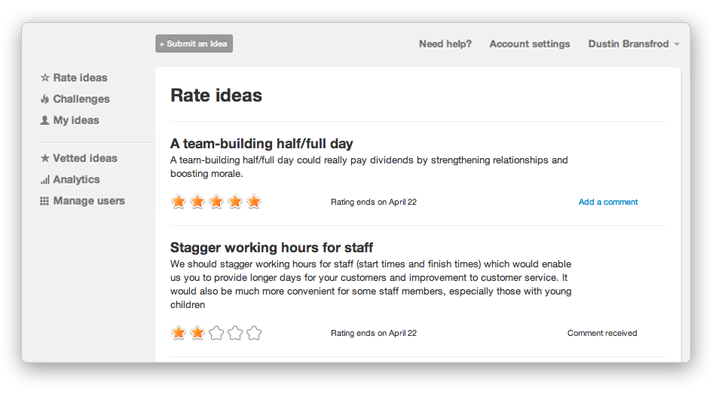The height and width of the screenshot is (418, 714).
Task: Give stagger working hours idea five stars
Action: [x=254, y=333]
